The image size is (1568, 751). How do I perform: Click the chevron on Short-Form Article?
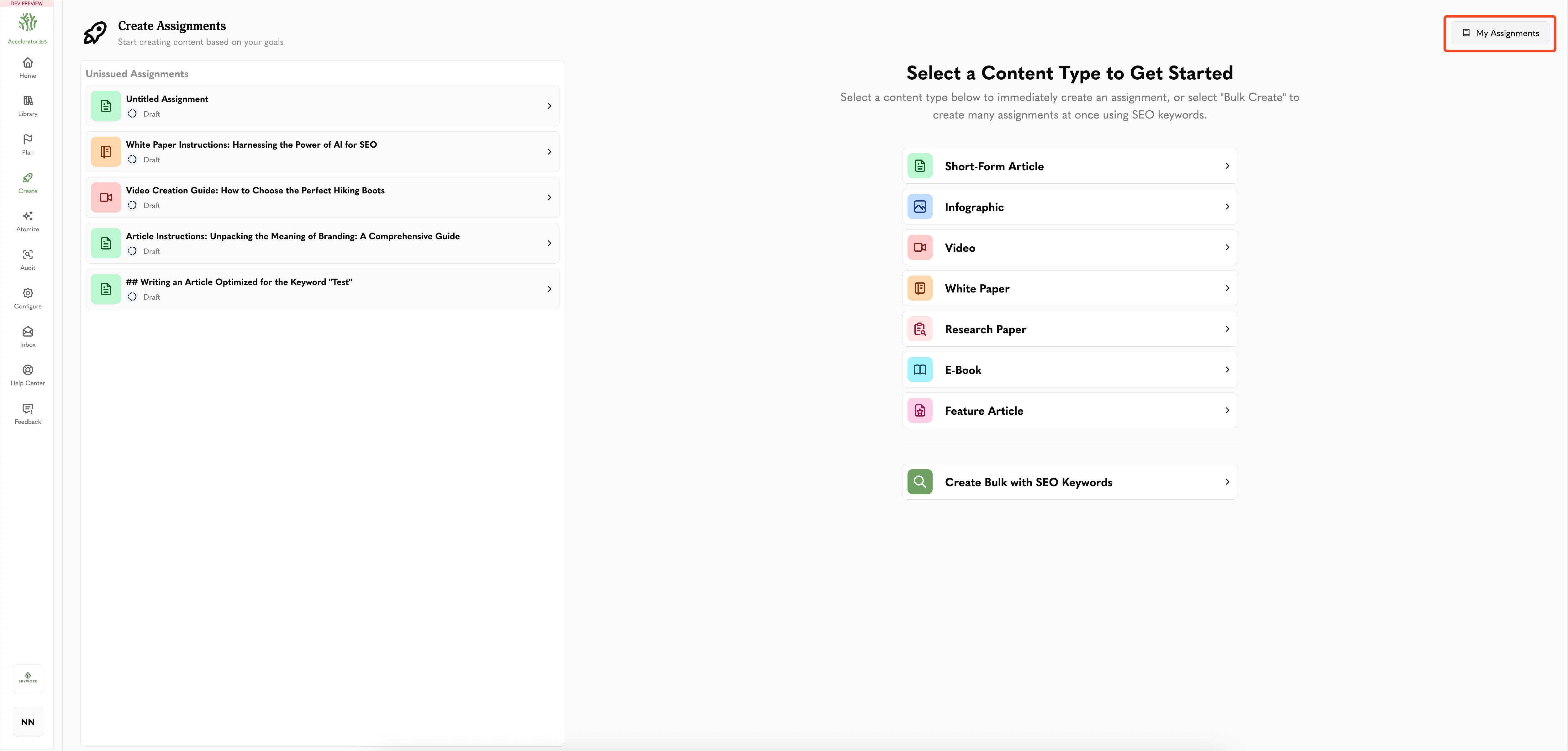1227,166
